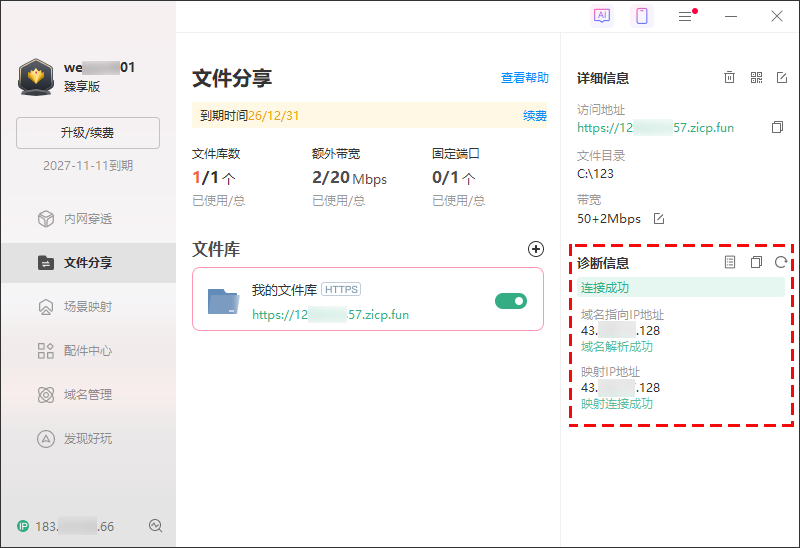The image size is (800, 548).
Task: Open 场景映射 from the sidebar
Action: click(x=88, y=307)
